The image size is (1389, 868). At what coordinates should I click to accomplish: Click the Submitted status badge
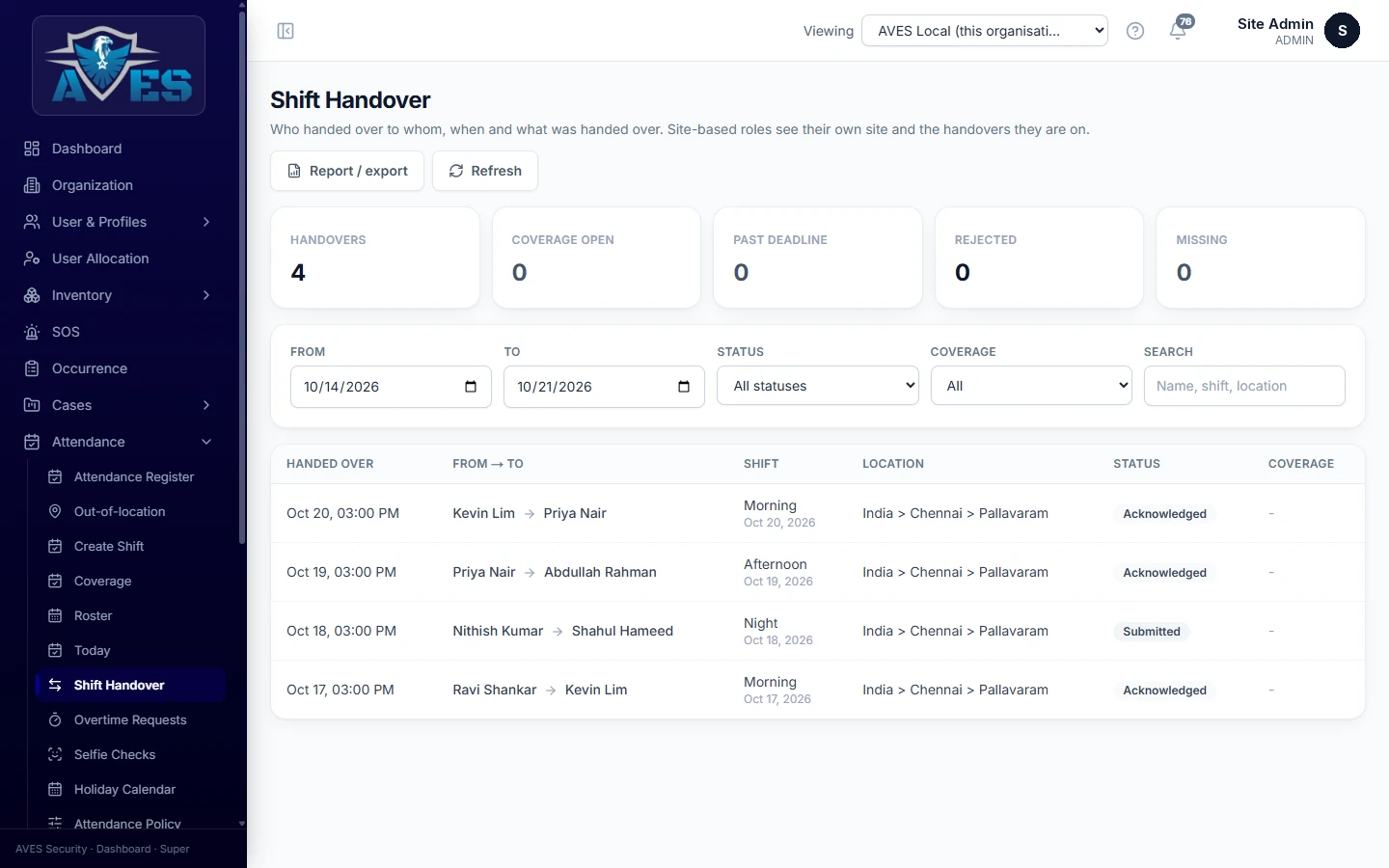point(1152,632)
